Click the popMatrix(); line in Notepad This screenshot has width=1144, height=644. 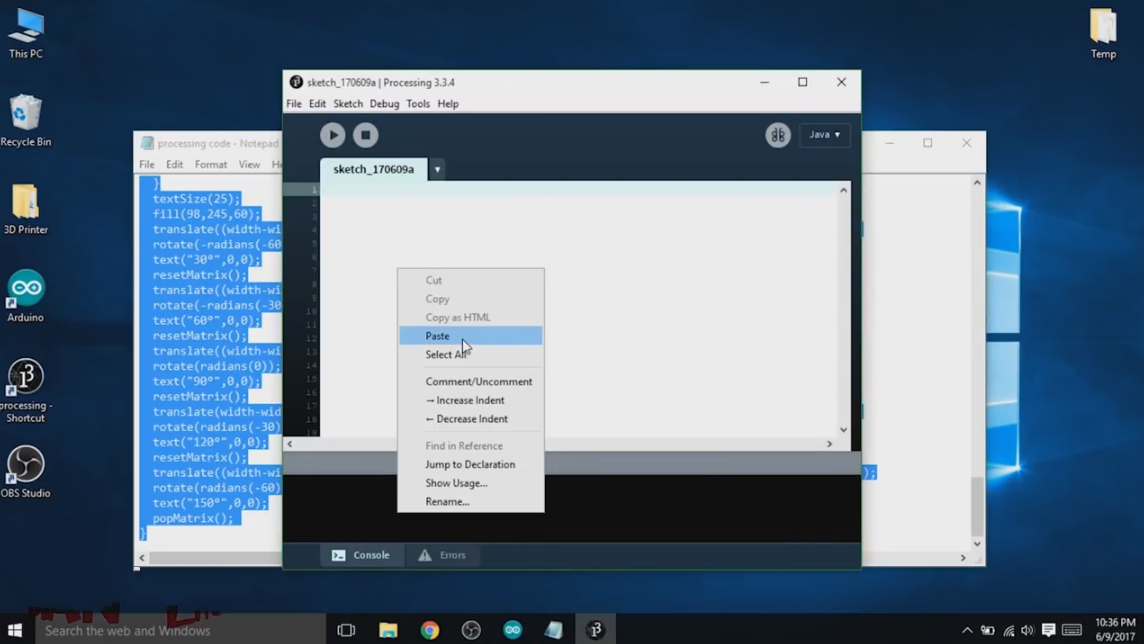tap(193, 519)
